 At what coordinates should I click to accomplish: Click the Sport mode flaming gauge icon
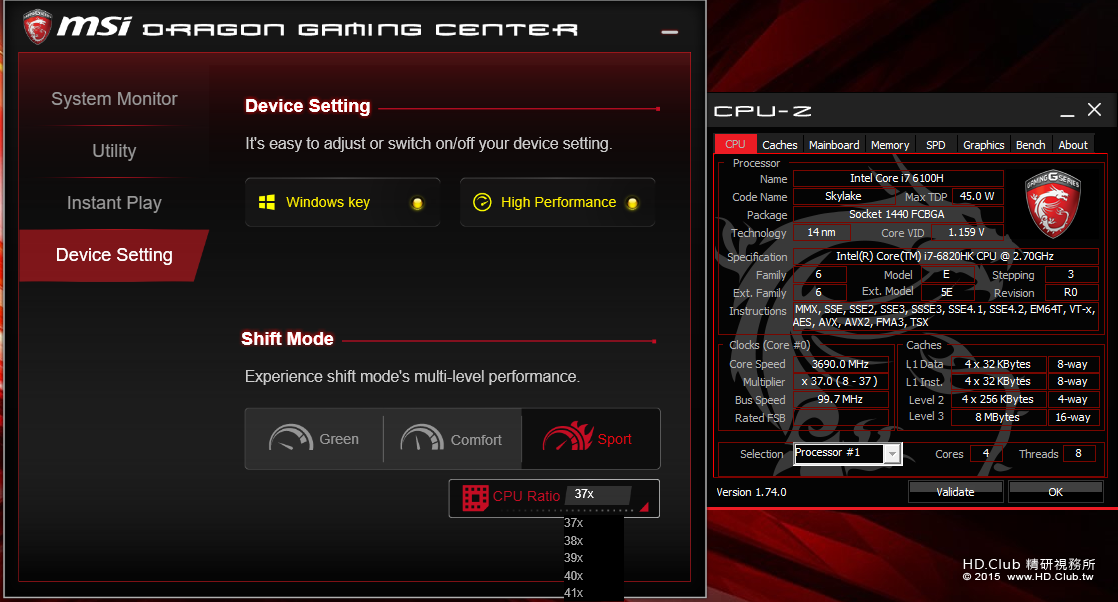[x=568, y=437]
